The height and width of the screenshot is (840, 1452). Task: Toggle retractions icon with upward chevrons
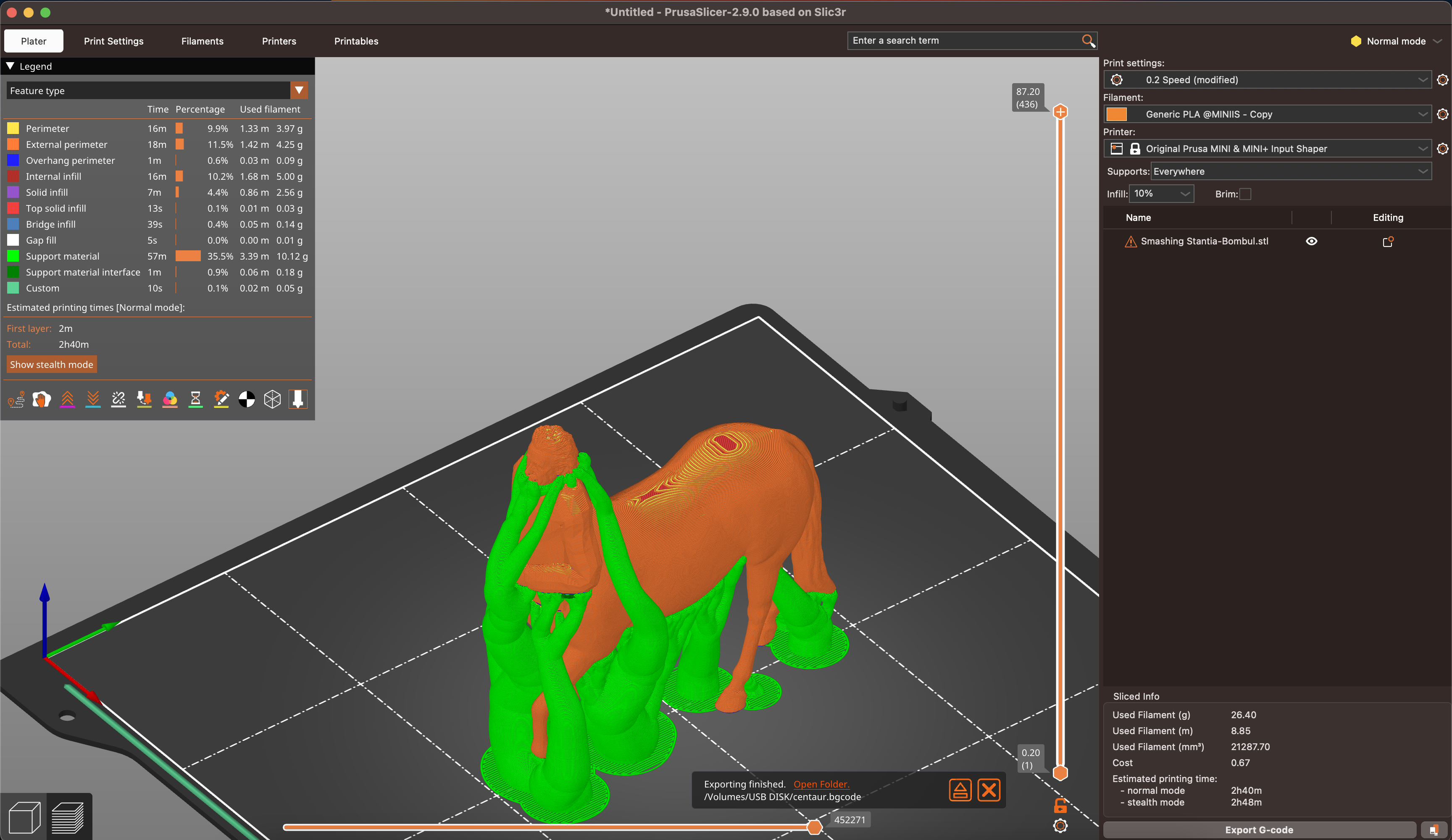tap(67, 399)
